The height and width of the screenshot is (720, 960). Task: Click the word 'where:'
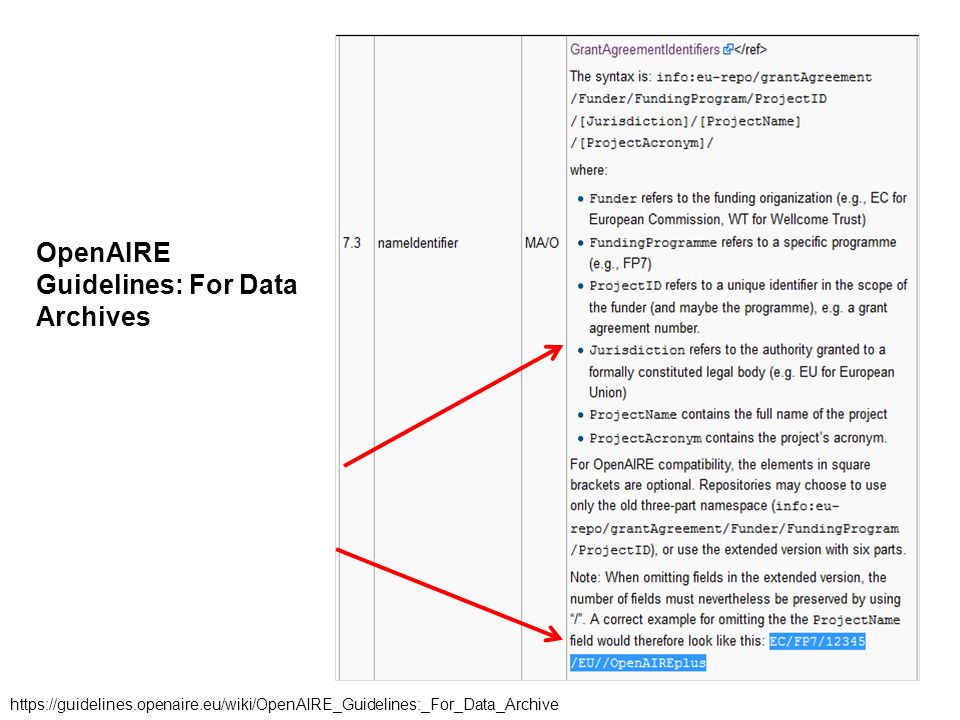tap(588, 170)
